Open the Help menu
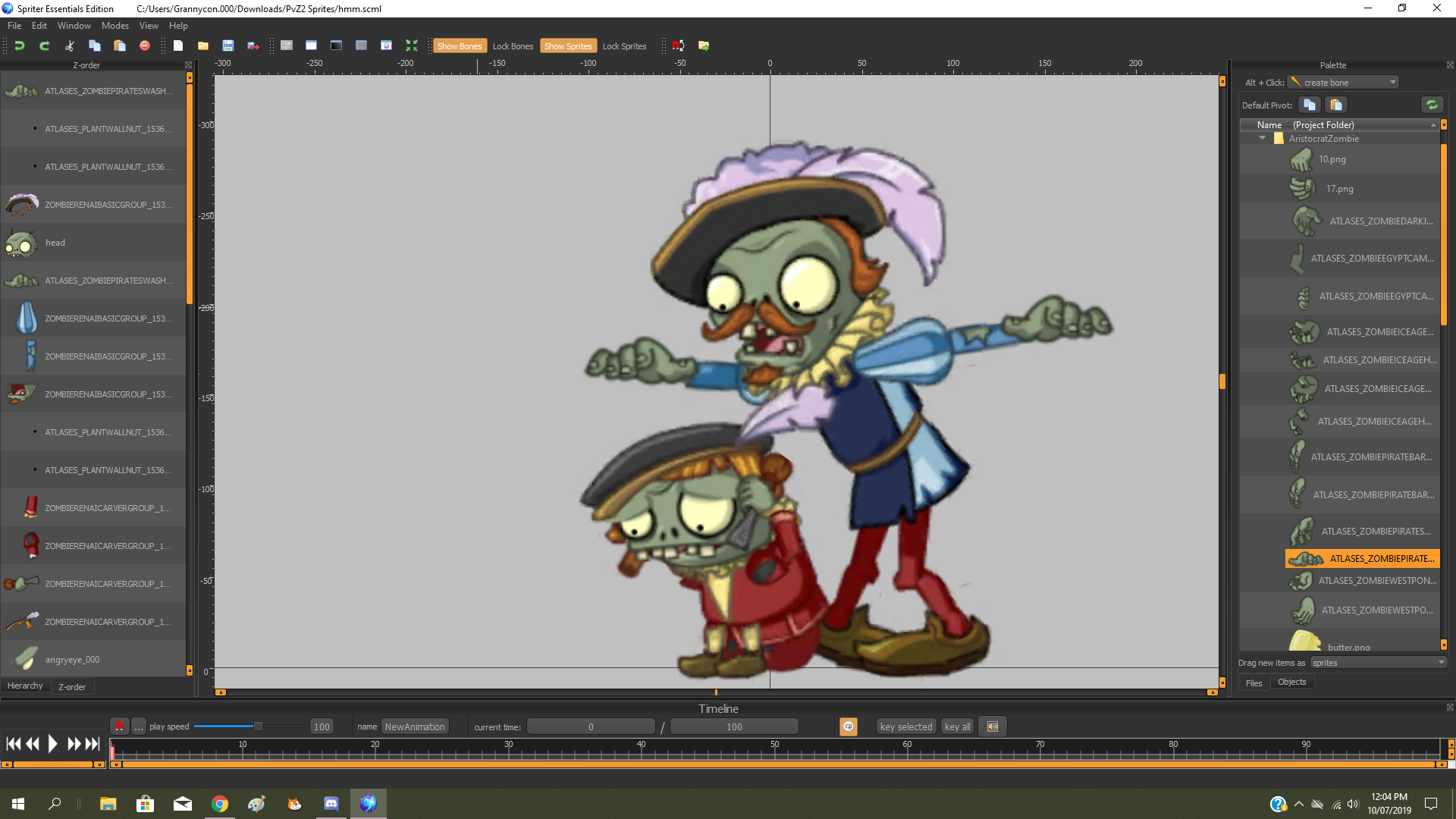1456x819 pixels. point(178,26)
